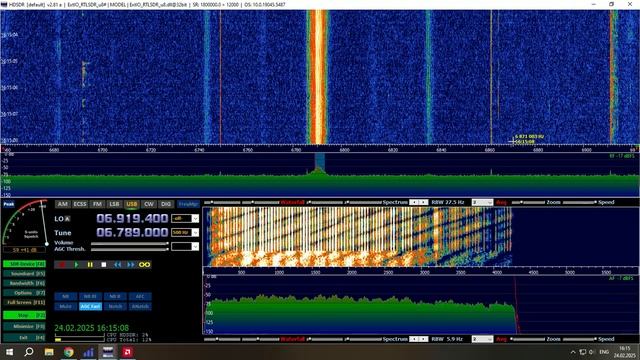Click the blue rewind icon

[118, 265]
